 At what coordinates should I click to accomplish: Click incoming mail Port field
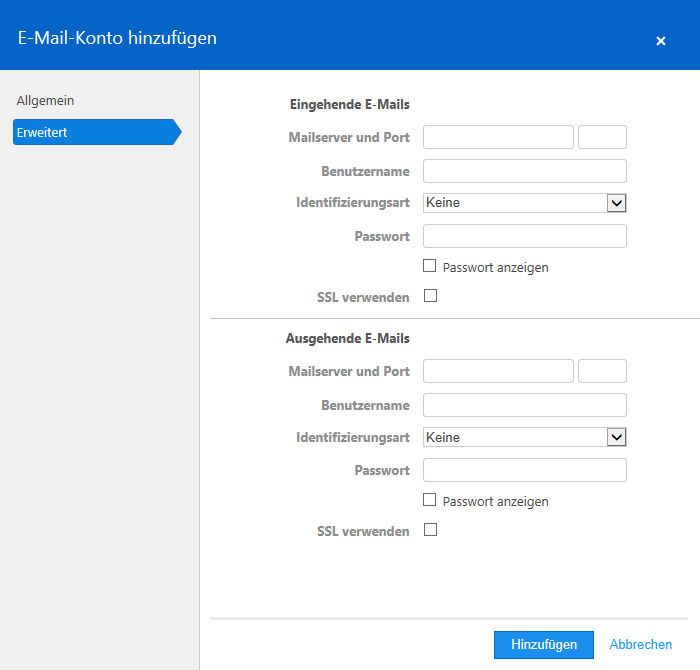[x=602, y=137]
